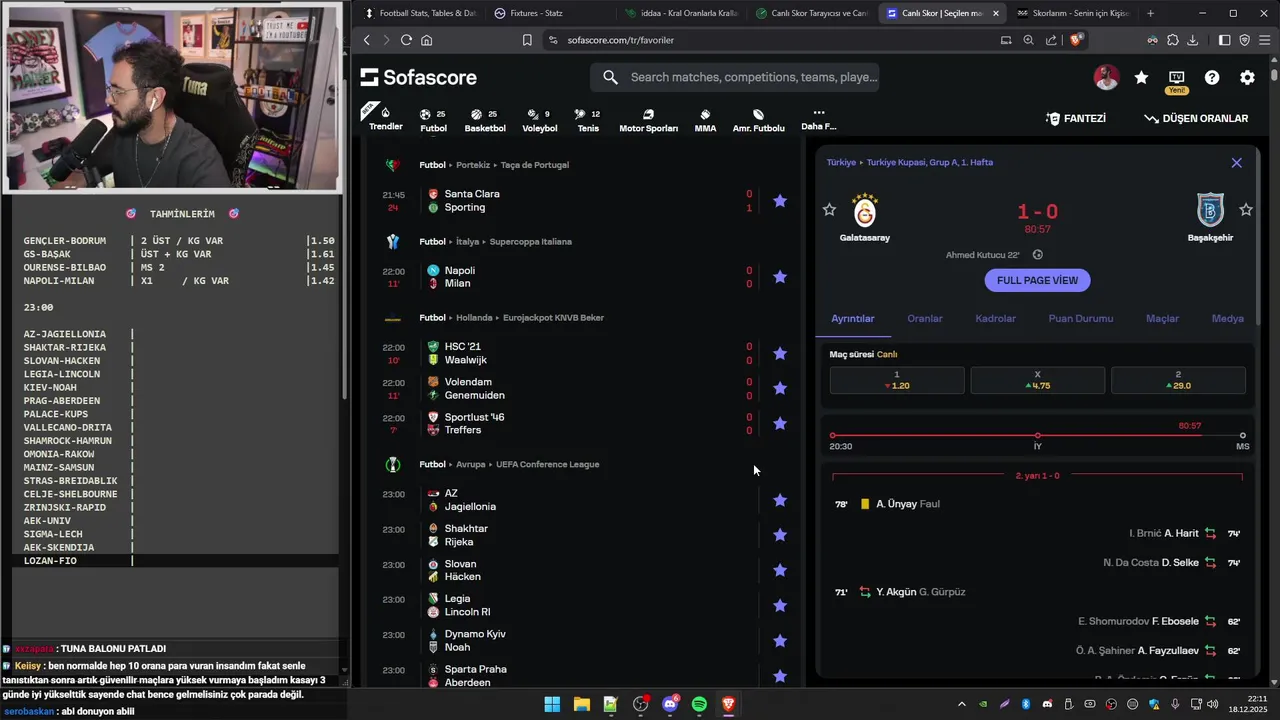The height and width of the screenshot is (720, 1280).
Task: Unfavorite the AZ vs Jagiellonia match
Action: (x=780, y=500)
